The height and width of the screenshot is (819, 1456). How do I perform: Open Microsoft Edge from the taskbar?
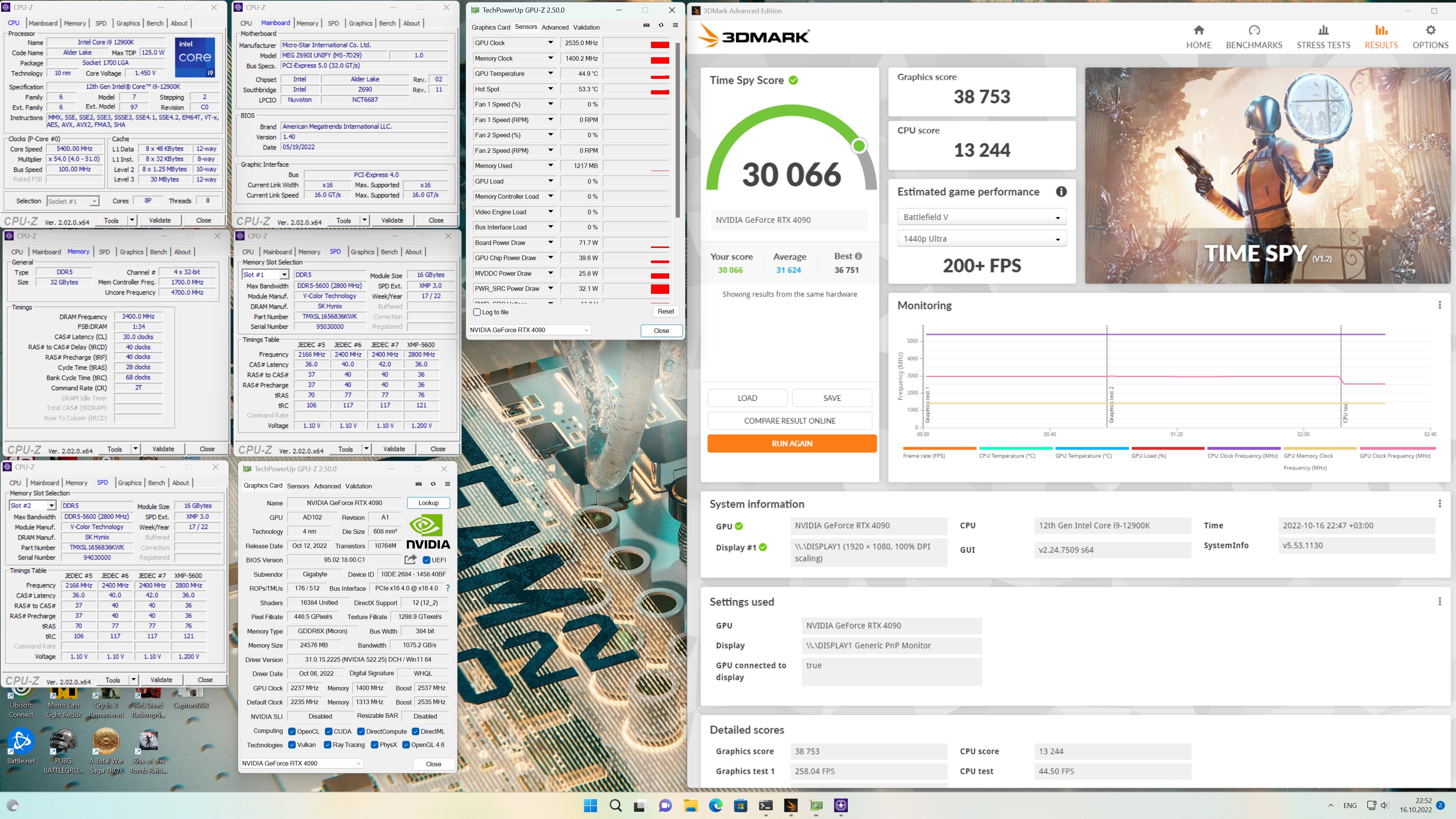pos(715,805)
